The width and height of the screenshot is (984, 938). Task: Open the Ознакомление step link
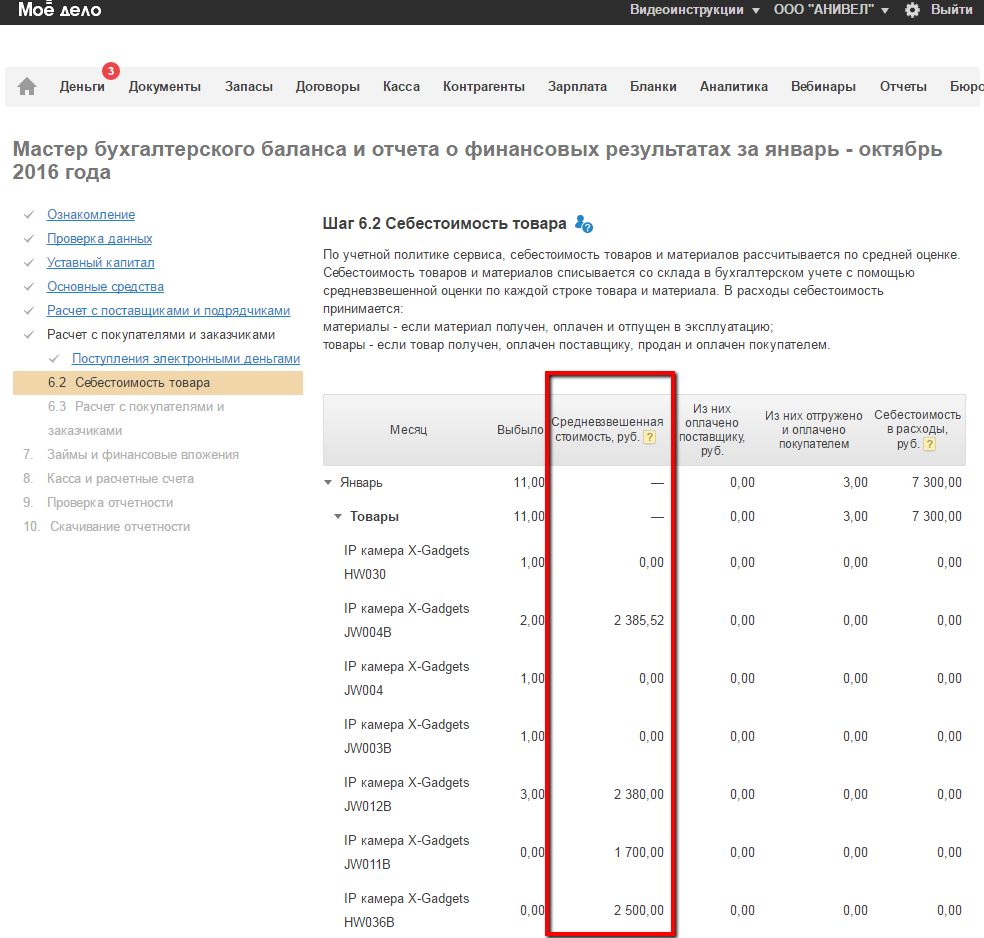[91, 215]
